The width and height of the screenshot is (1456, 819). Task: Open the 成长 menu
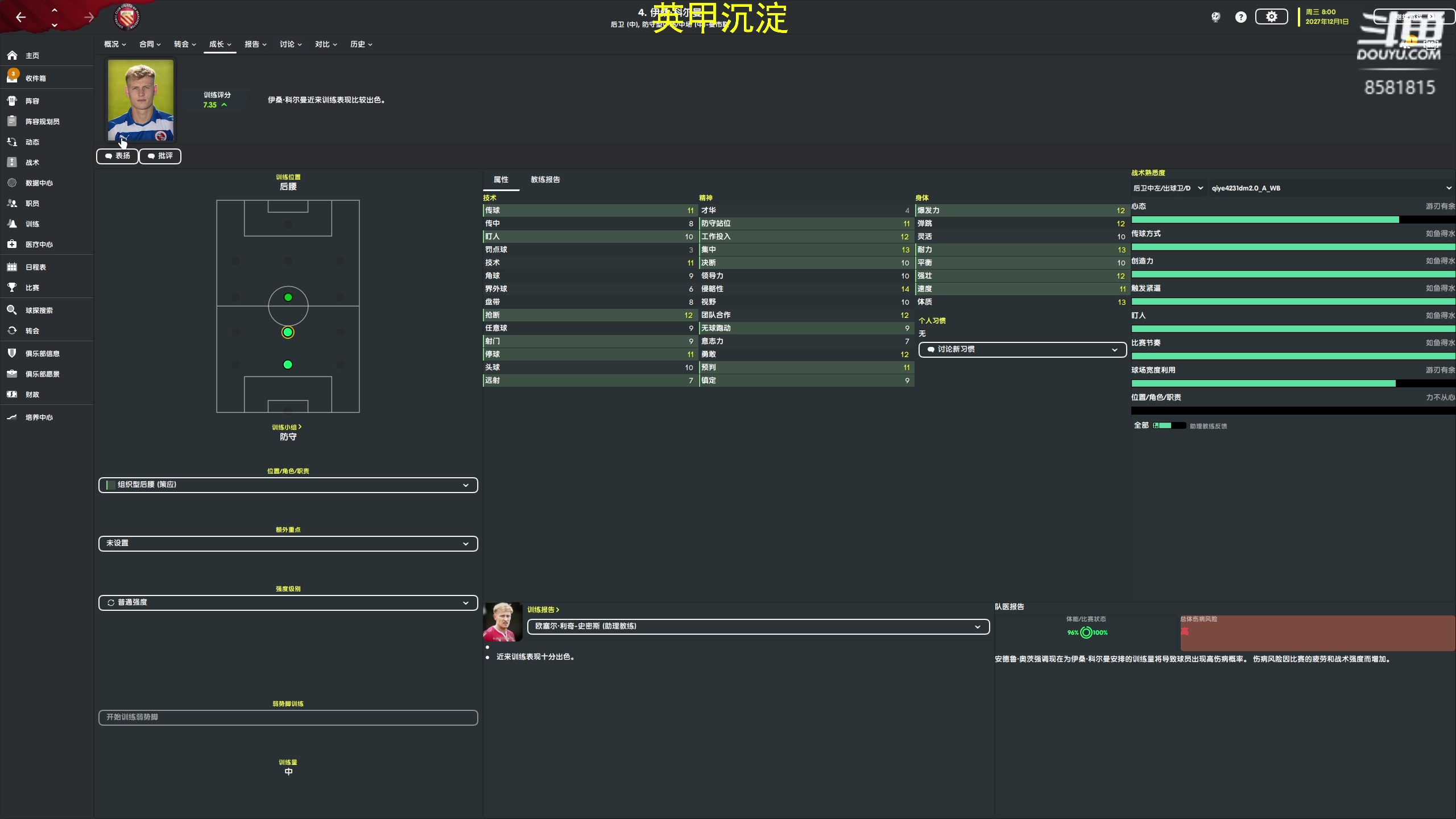(x=220, y=44)
